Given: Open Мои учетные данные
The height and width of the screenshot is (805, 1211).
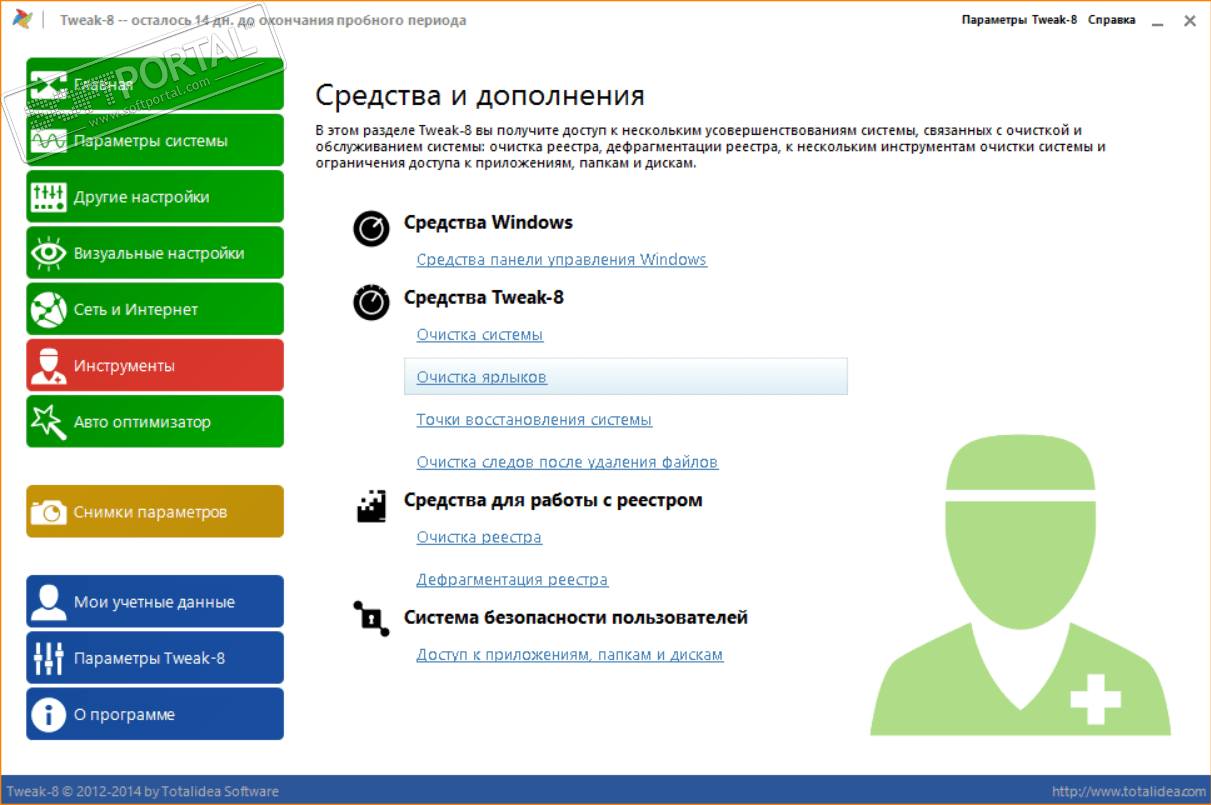Looking at the screenshot, I should pyautogui.click(x=155, y=602).
